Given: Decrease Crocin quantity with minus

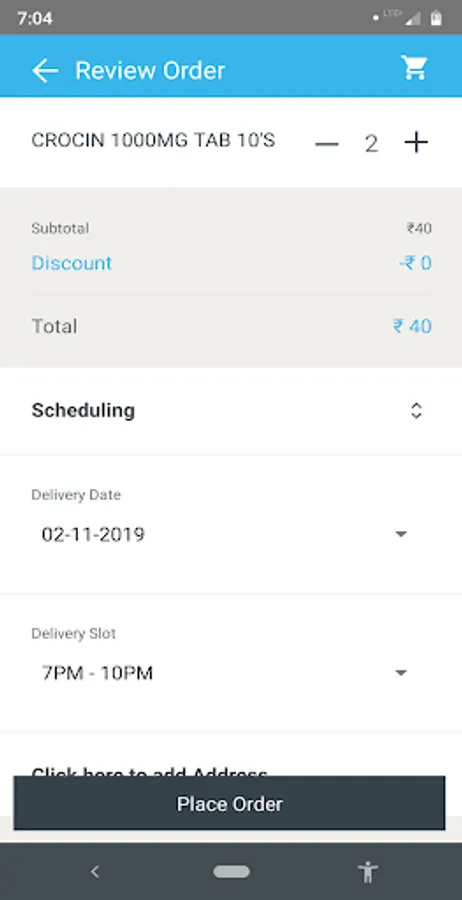Looking at the screenshot, I should [327, 143].
